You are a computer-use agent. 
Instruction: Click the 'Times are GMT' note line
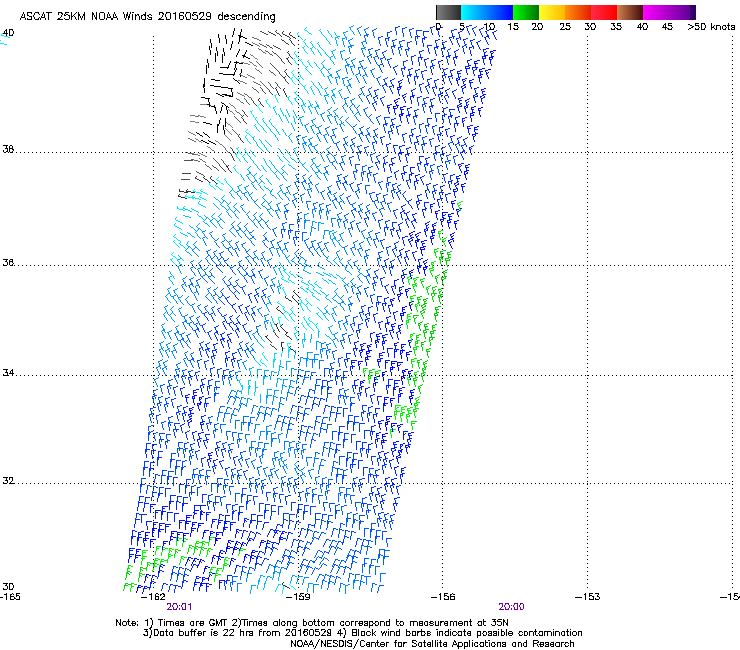tap(312, 623)
